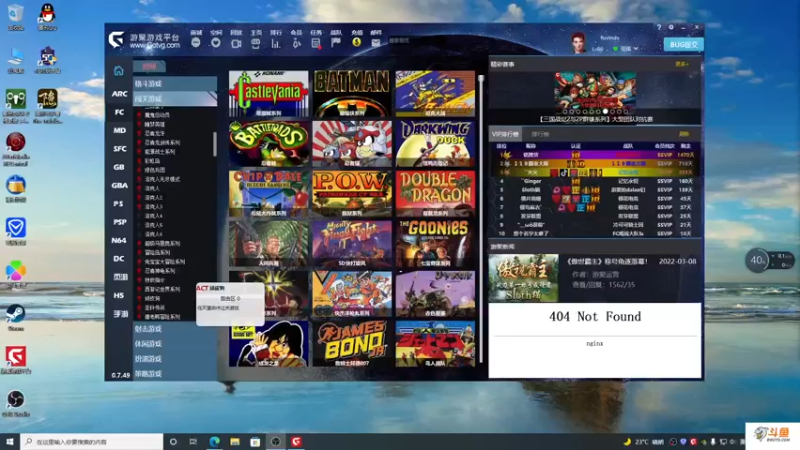
Task: Expand the 休闲游戏 category
Action: coord(175,344)
